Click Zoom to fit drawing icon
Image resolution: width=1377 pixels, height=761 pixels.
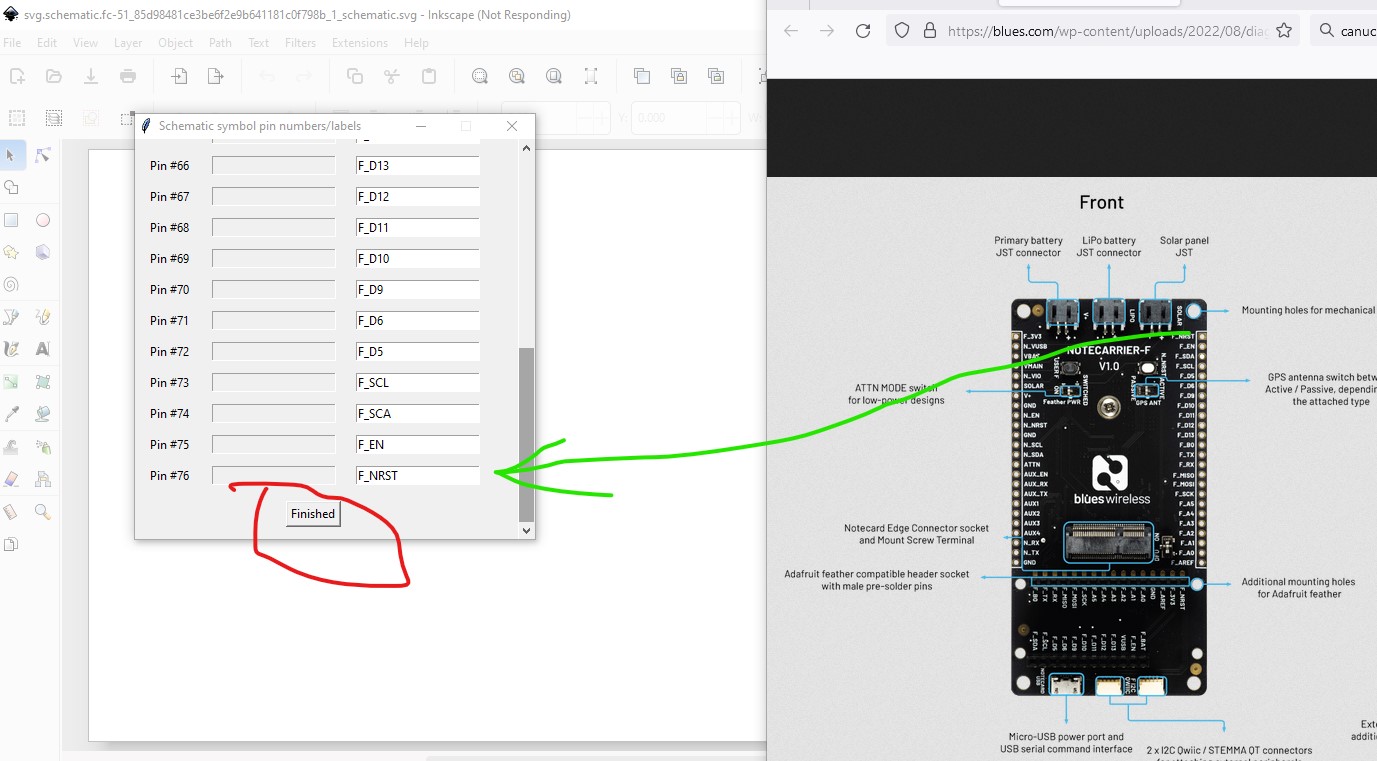(517, 76)
